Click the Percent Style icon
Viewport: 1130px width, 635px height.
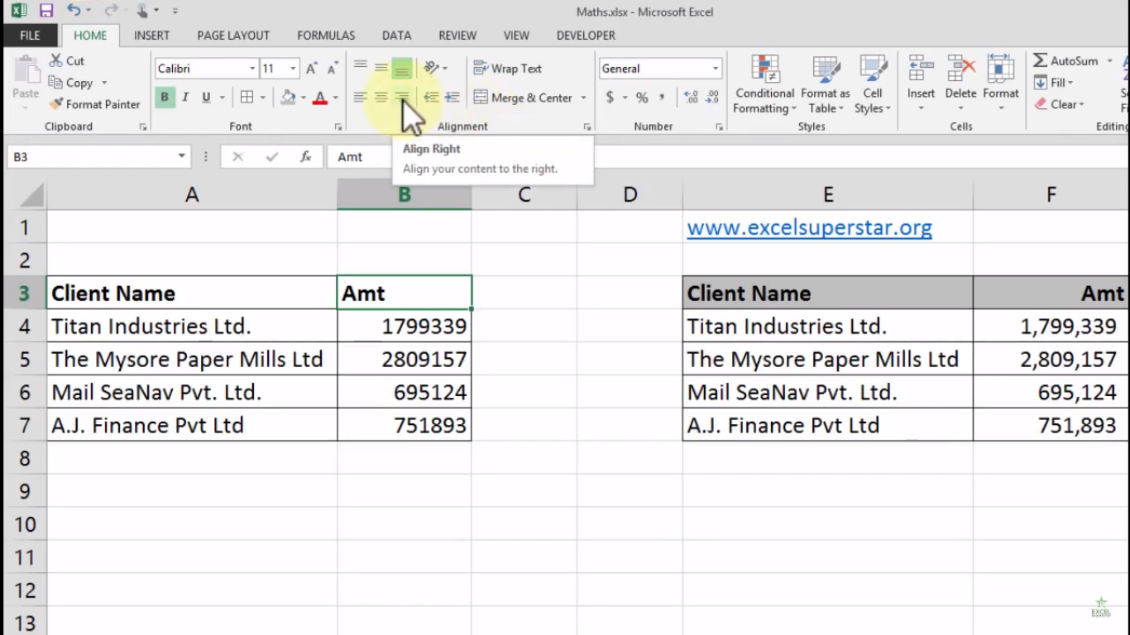[641, 97]
